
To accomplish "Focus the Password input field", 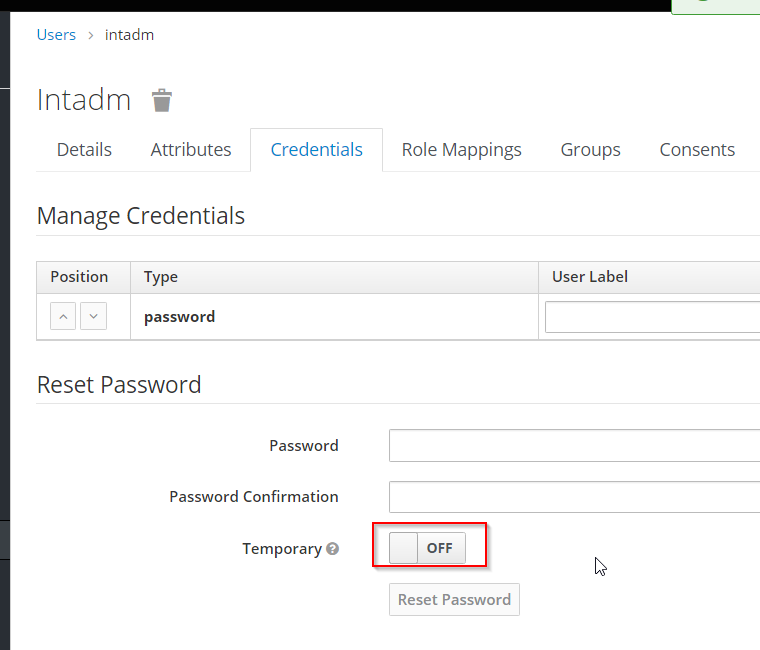I will tap(574, 446).
